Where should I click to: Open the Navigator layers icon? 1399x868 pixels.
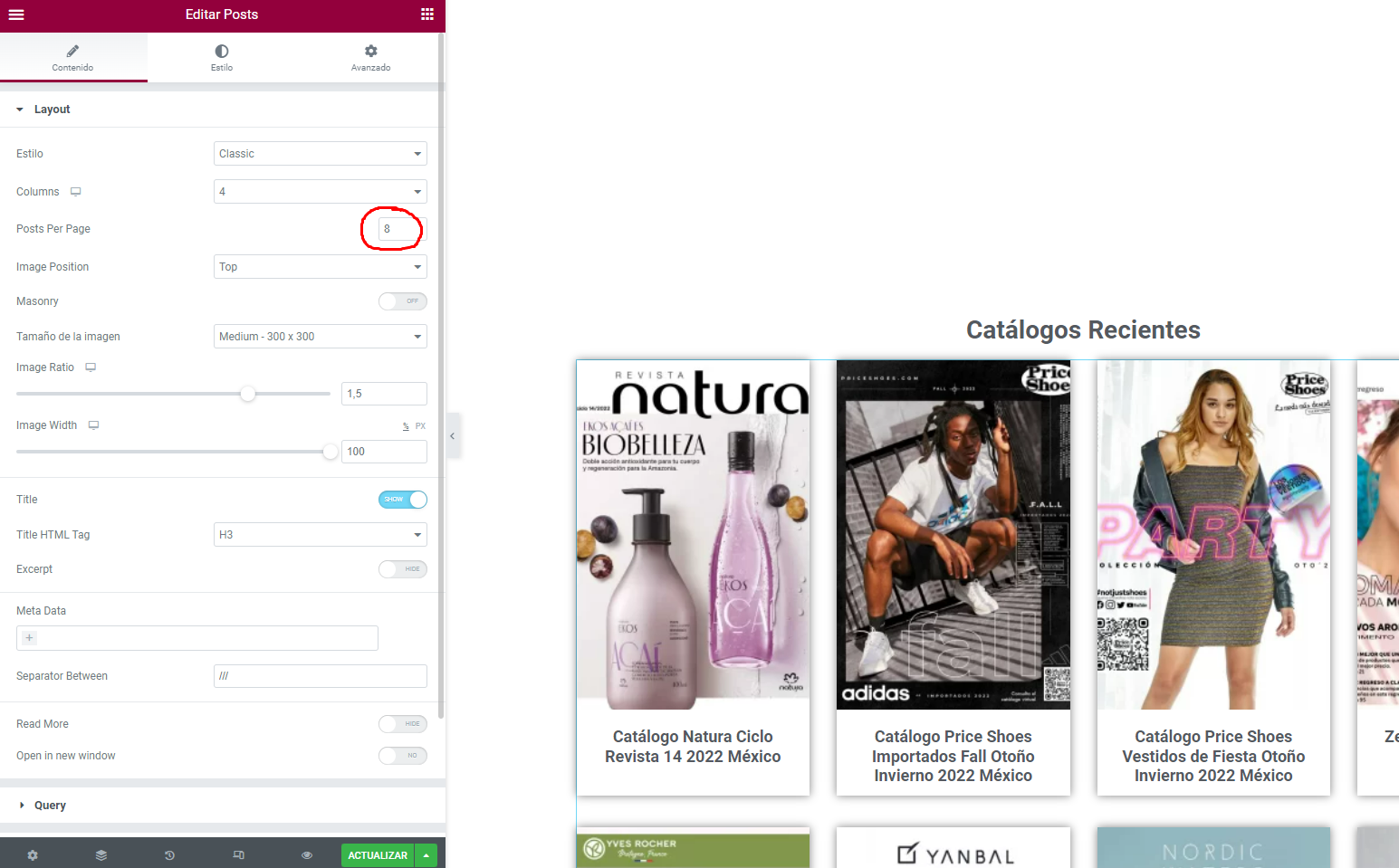click(x=101, y=855)
